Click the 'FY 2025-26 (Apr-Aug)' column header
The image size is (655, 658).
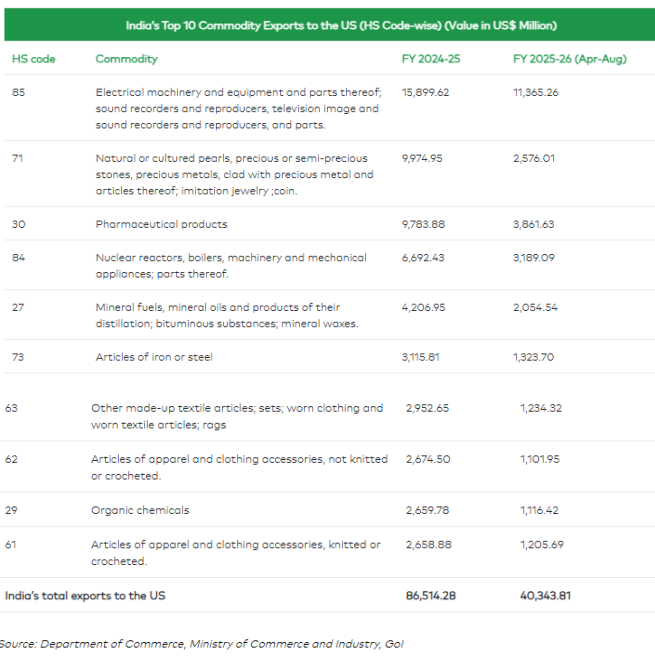[x=569, y=59]
